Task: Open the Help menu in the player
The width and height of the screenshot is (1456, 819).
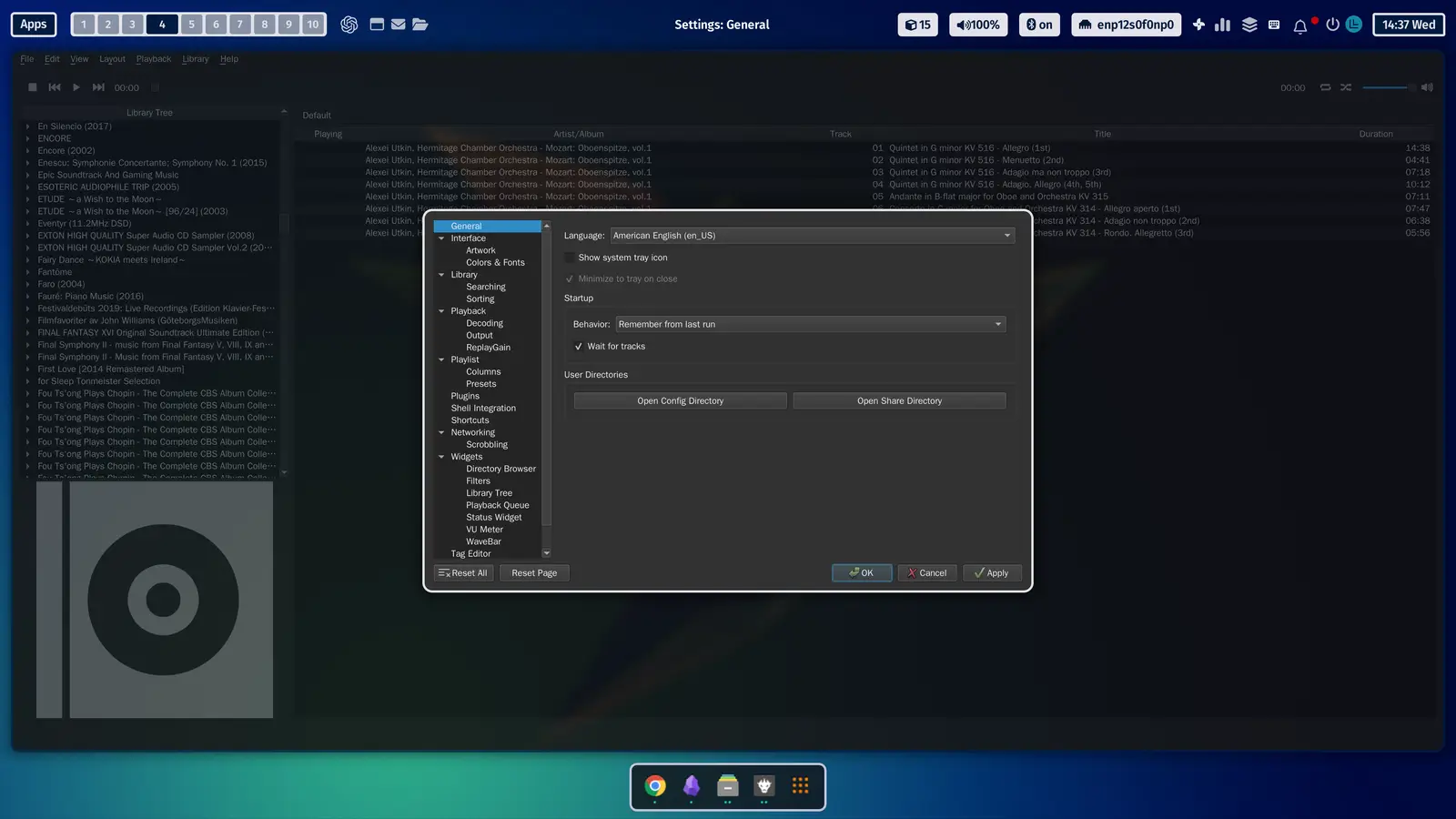Action: (x=229, y=59)
